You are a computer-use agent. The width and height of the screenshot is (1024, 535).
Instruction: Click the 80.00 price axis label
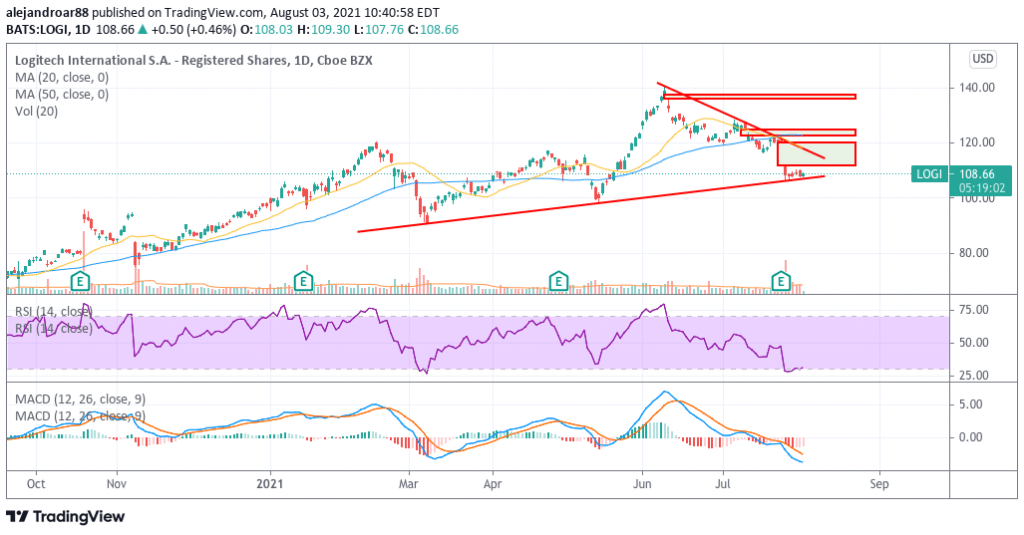(976, 253)
